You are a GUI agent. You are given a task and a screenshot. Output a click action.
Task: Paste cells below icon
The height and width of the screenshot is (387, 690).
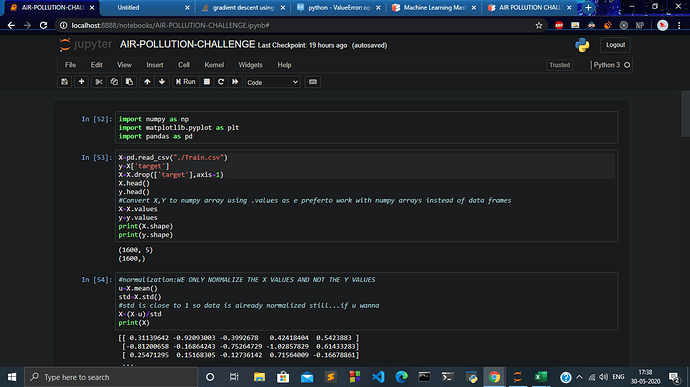(x=129, y=82)
